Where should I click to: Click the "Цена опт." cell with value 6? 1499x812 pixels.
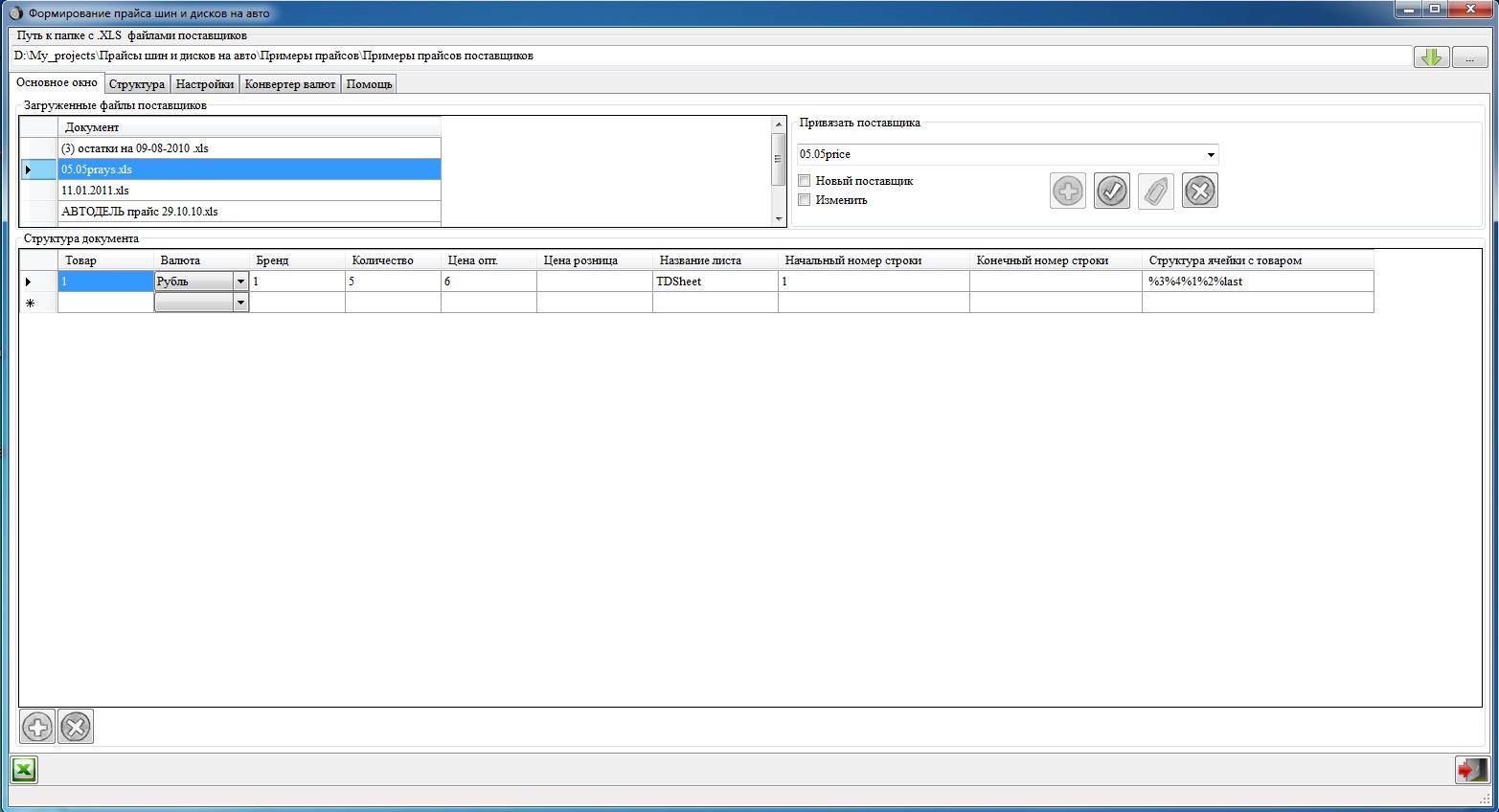pos(488,282)
